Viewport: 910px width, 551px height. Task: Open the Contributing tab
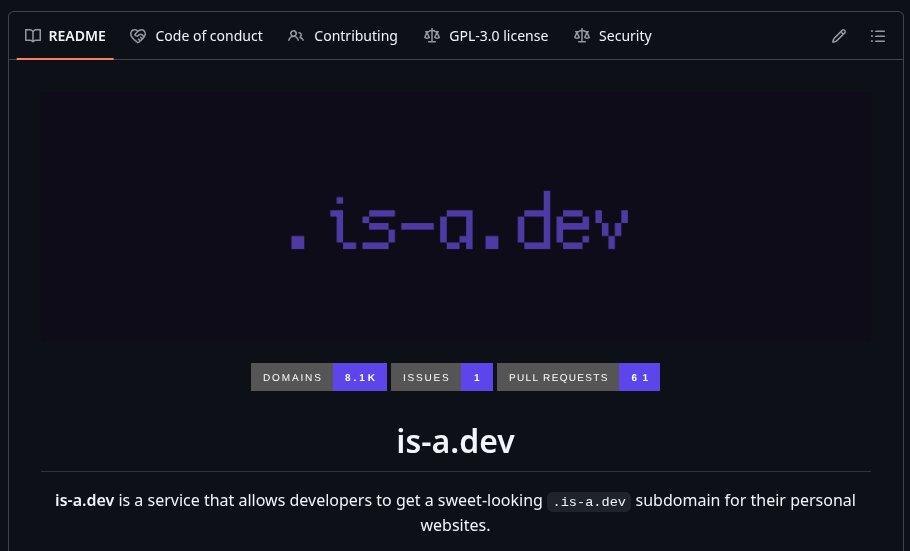[x=343, y=36]
